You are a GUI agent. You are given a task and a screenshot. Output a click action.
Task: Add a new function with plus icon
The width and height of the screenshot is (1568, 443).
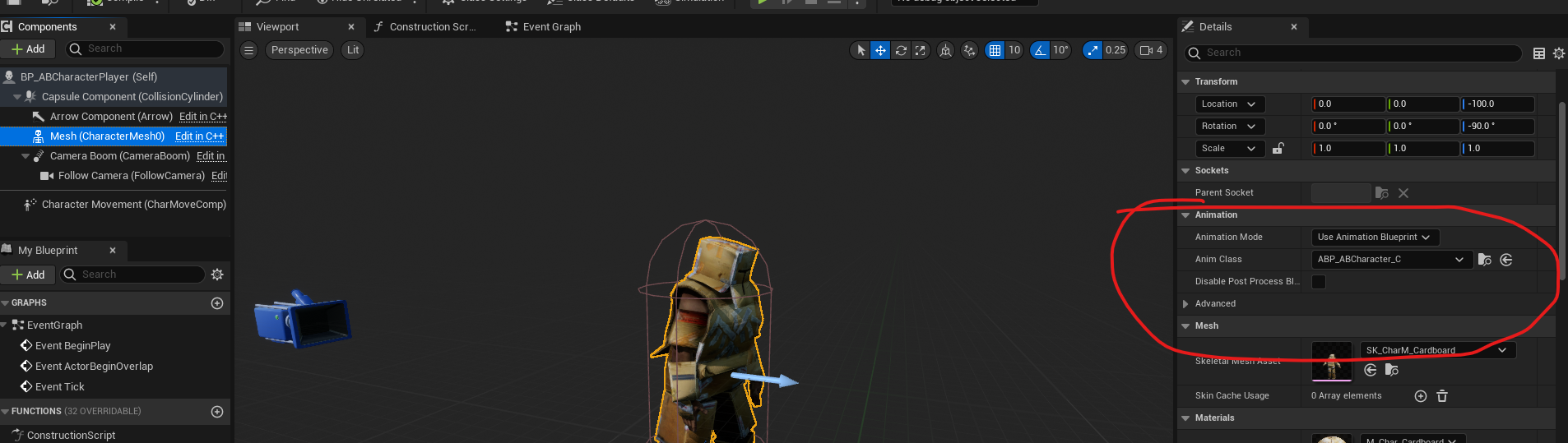[217, 412]
